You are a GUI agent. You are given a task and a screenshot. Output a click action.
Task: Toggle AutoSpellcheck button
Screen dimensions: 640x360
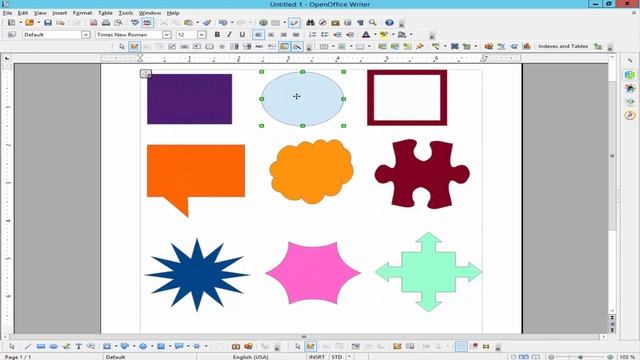(147, 23)
